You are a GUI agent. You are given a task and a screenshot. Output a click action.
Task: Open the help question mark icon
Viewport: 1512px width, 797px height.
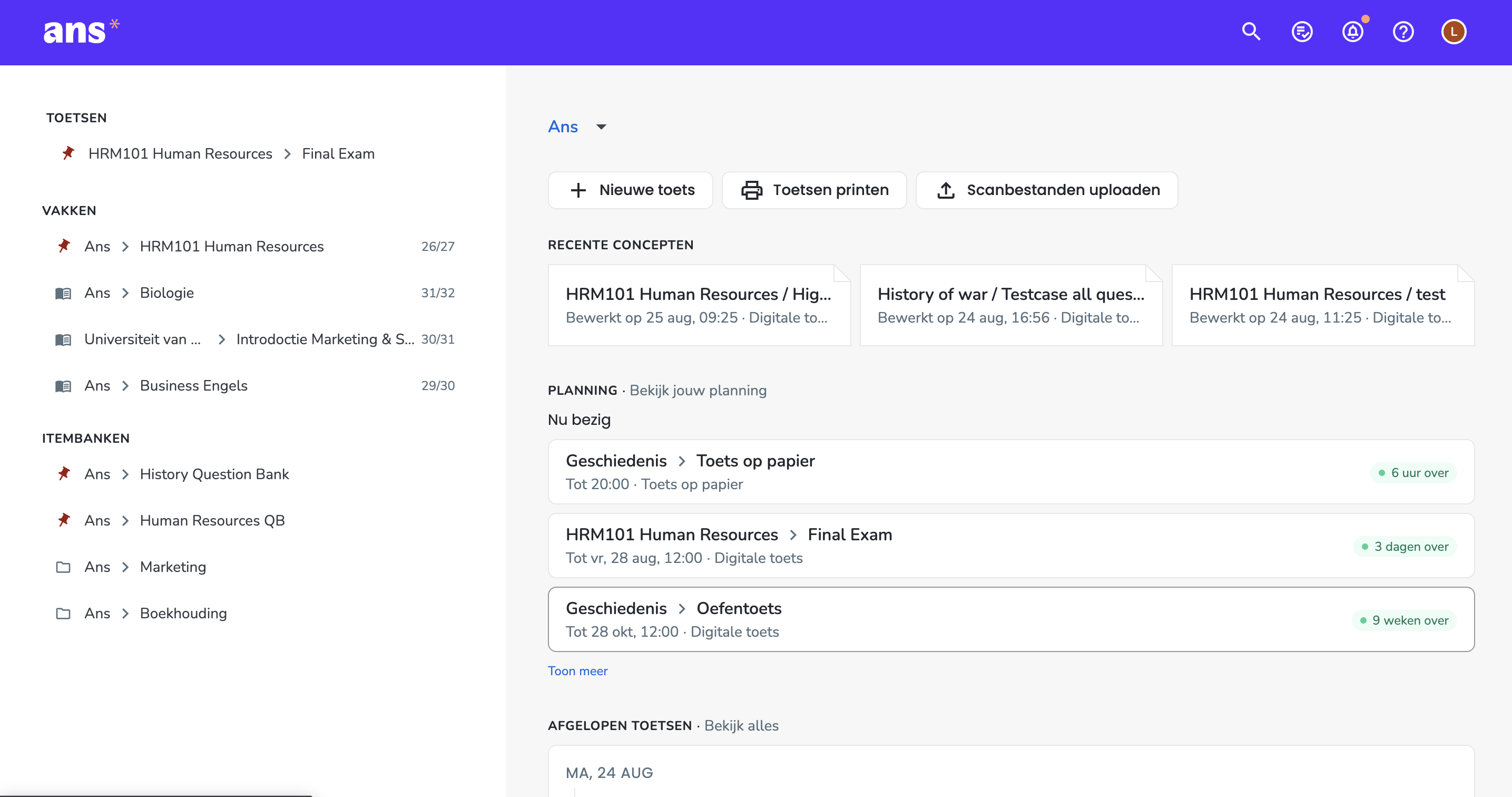1403,32
